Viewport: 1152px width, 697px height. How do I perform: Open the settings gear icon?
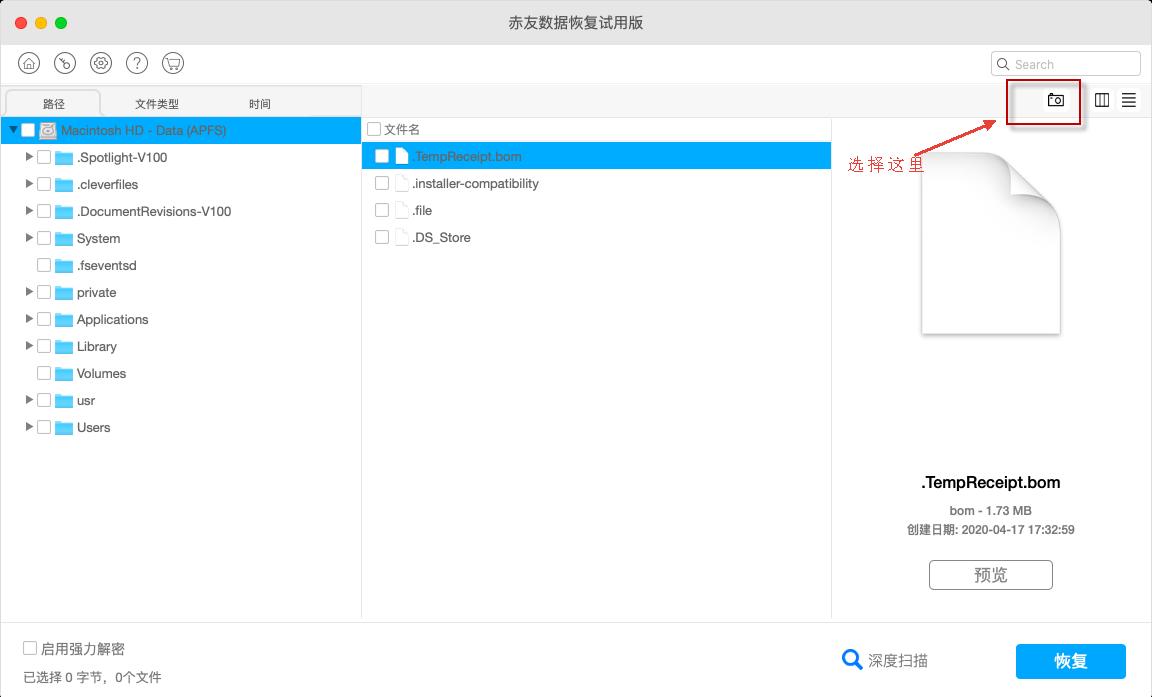[100, 62]
